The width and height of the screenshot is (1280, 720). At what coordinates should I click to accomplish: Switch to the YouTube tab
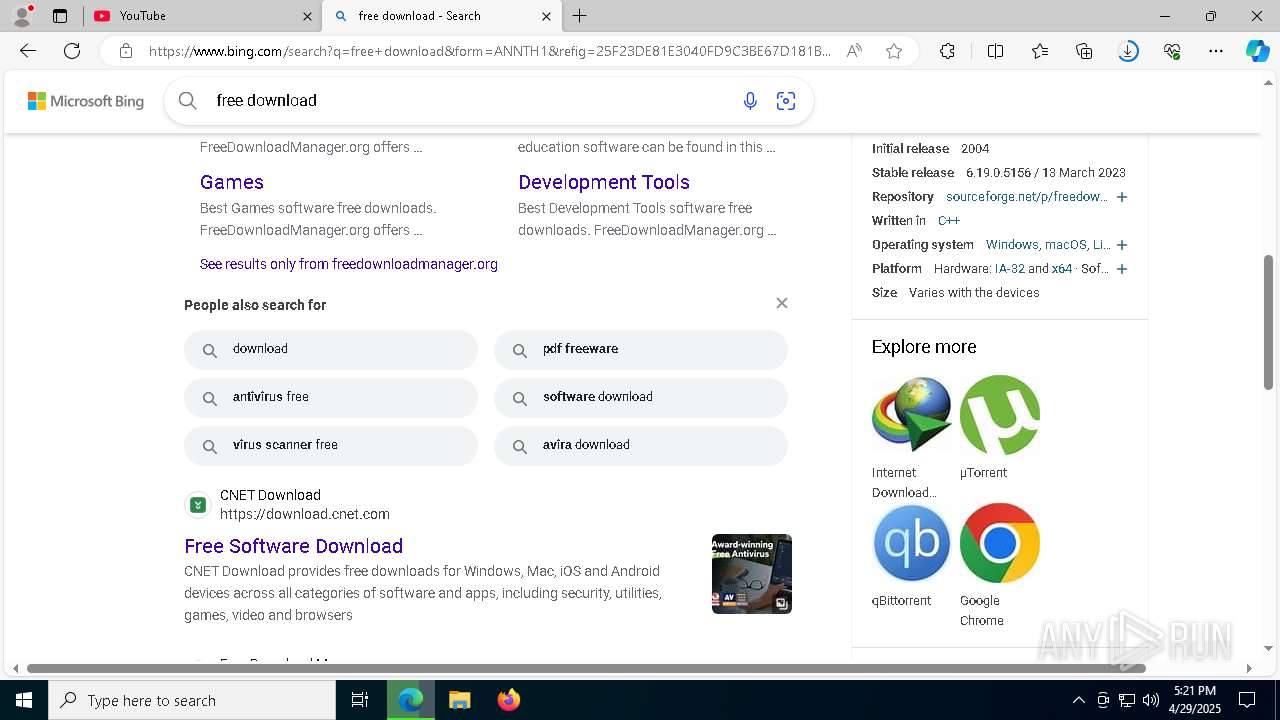204,16
